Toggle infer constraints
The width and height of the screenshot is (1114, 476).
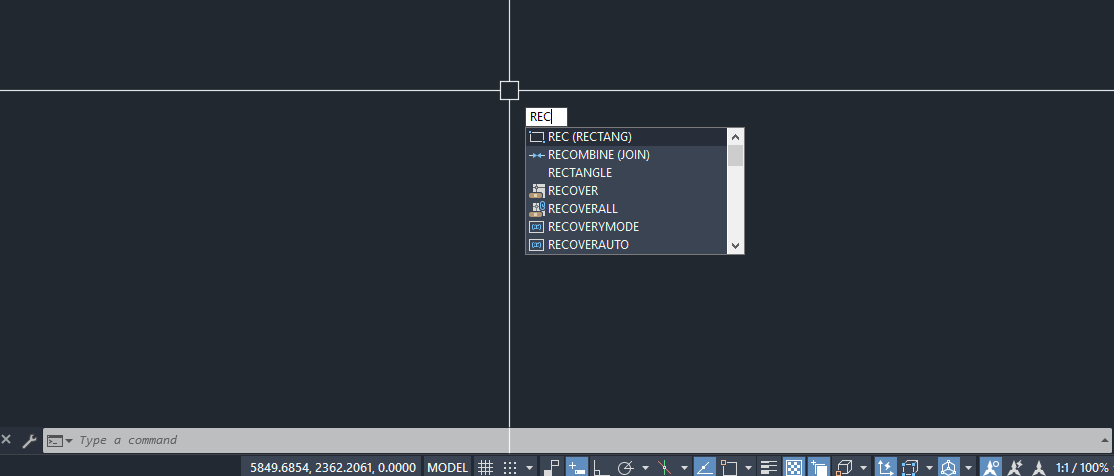[x=551, y=467]
